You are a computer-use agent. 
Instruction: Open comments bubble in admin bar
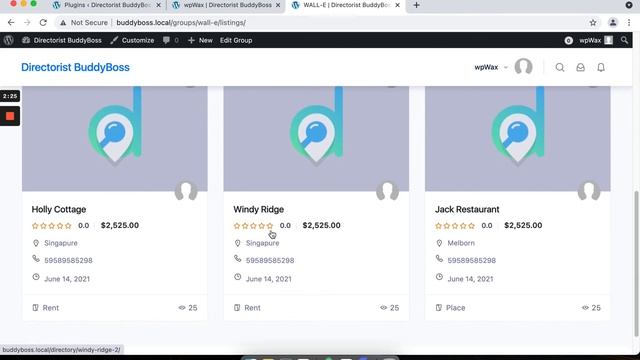point(171,40)
